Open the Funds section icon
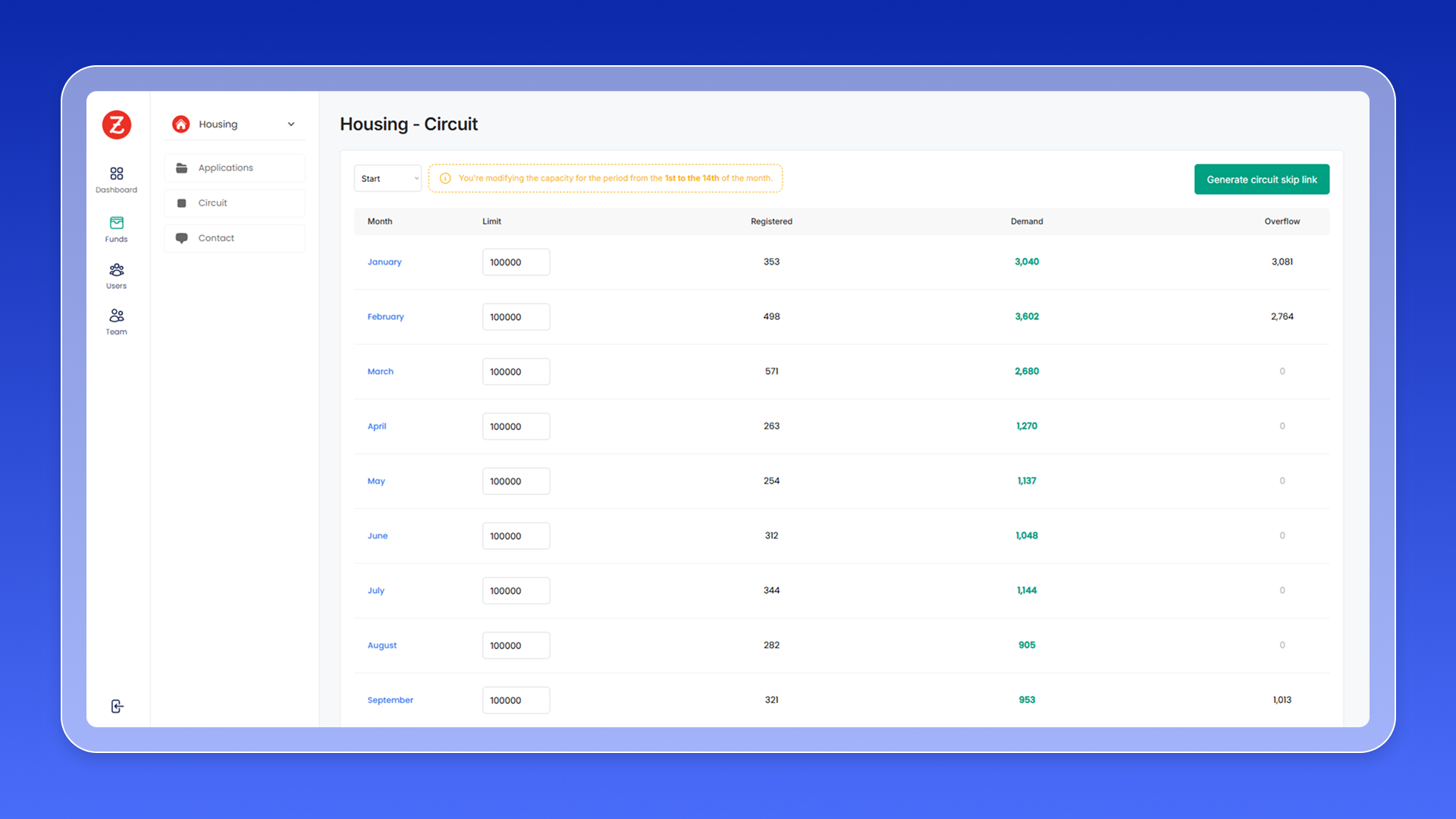The width and height of the screenshot is (1456, 819). (116, 223)
